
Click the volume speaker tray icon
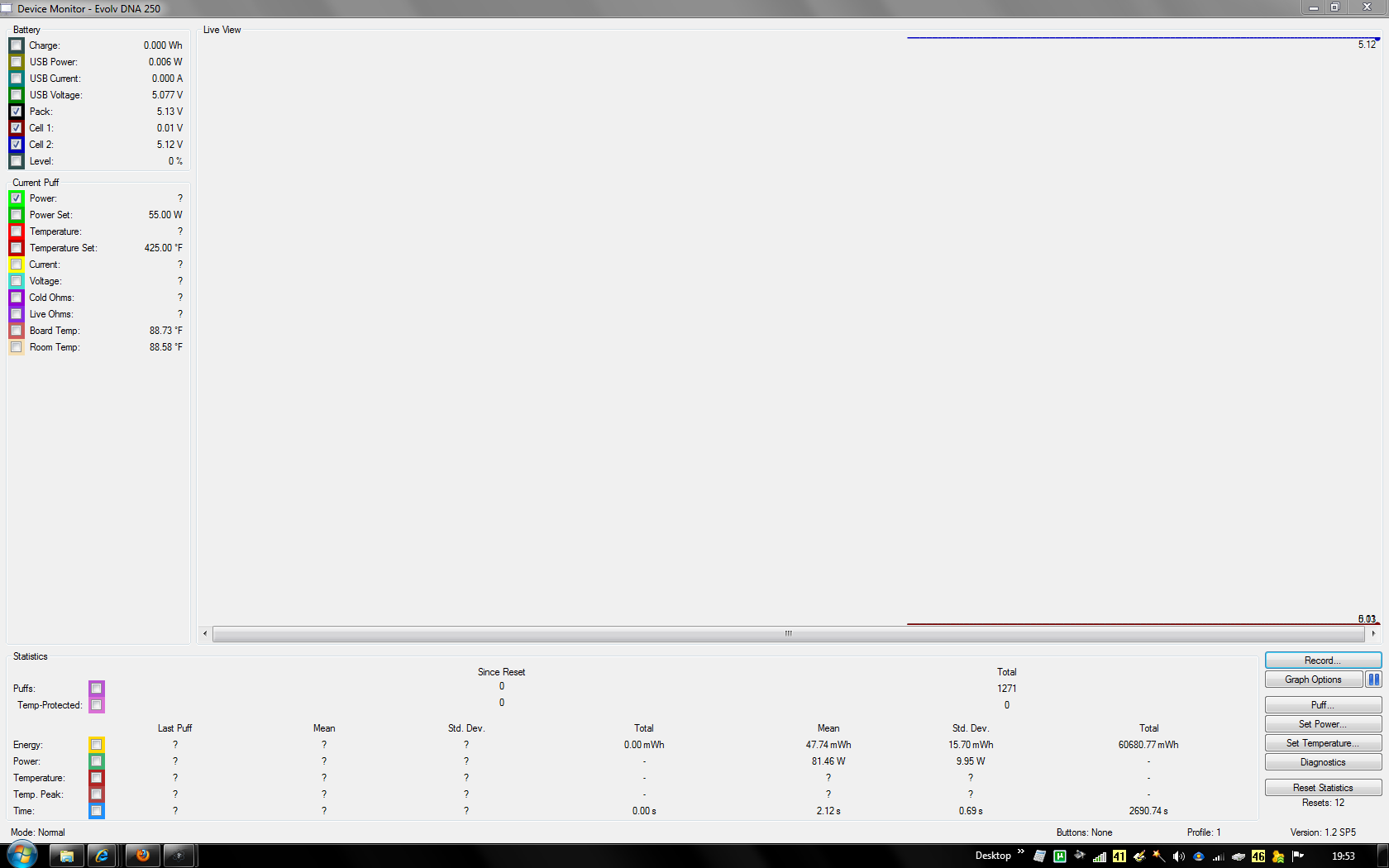pyautogui.click(x=1178, y=856)
